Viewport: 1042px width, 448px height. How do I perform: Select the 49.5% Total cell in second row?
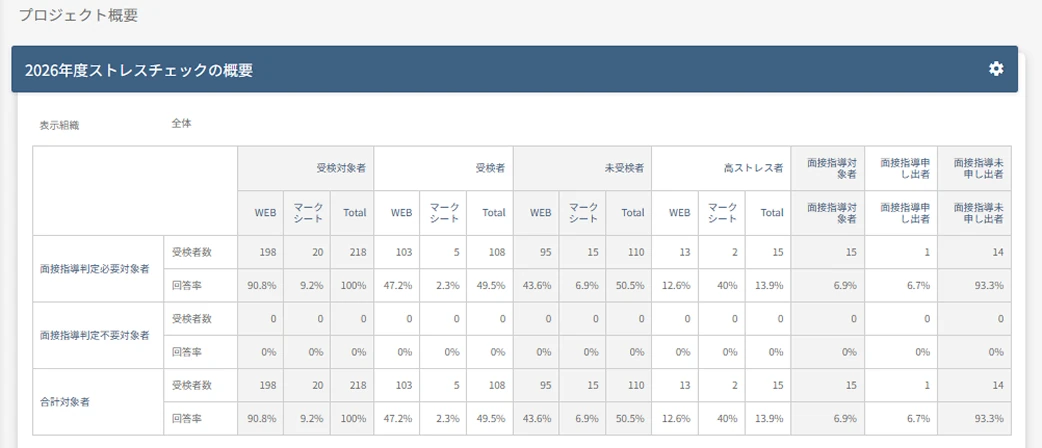(x=490, y=286)
